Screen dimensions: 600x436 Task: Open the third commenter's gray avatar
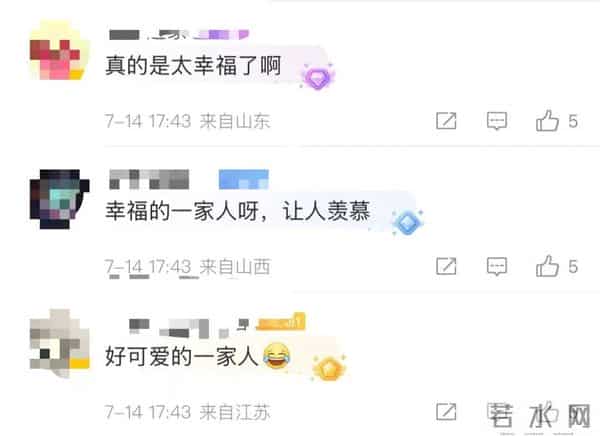(60, 343)
